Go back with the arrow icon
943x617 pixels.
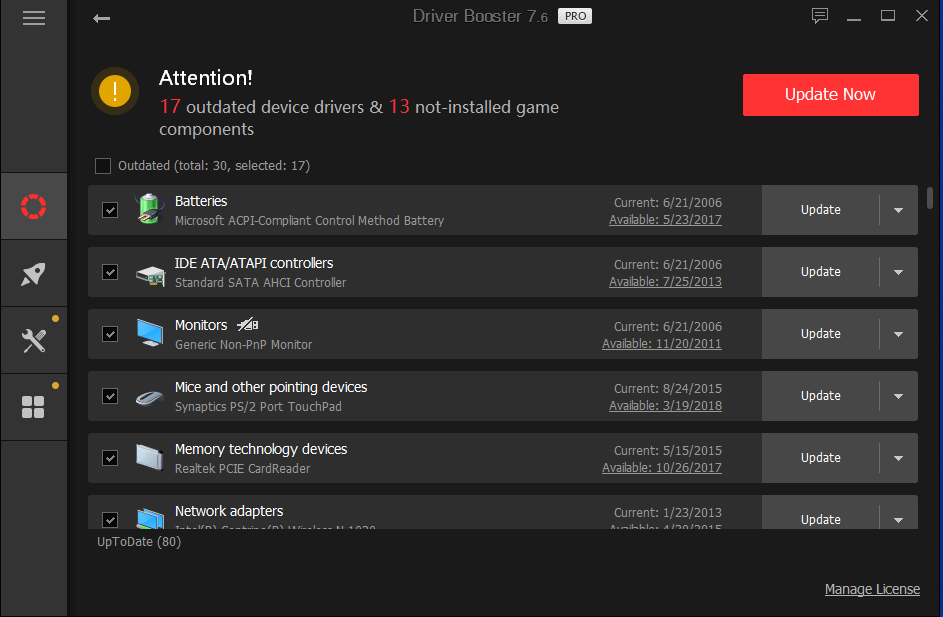point(101,19)
